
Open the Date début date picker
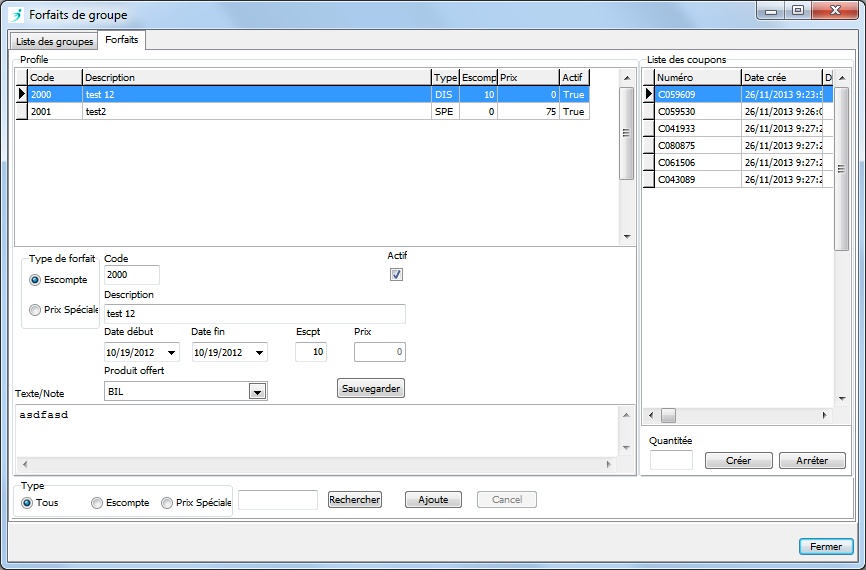(x=172, y=353)
